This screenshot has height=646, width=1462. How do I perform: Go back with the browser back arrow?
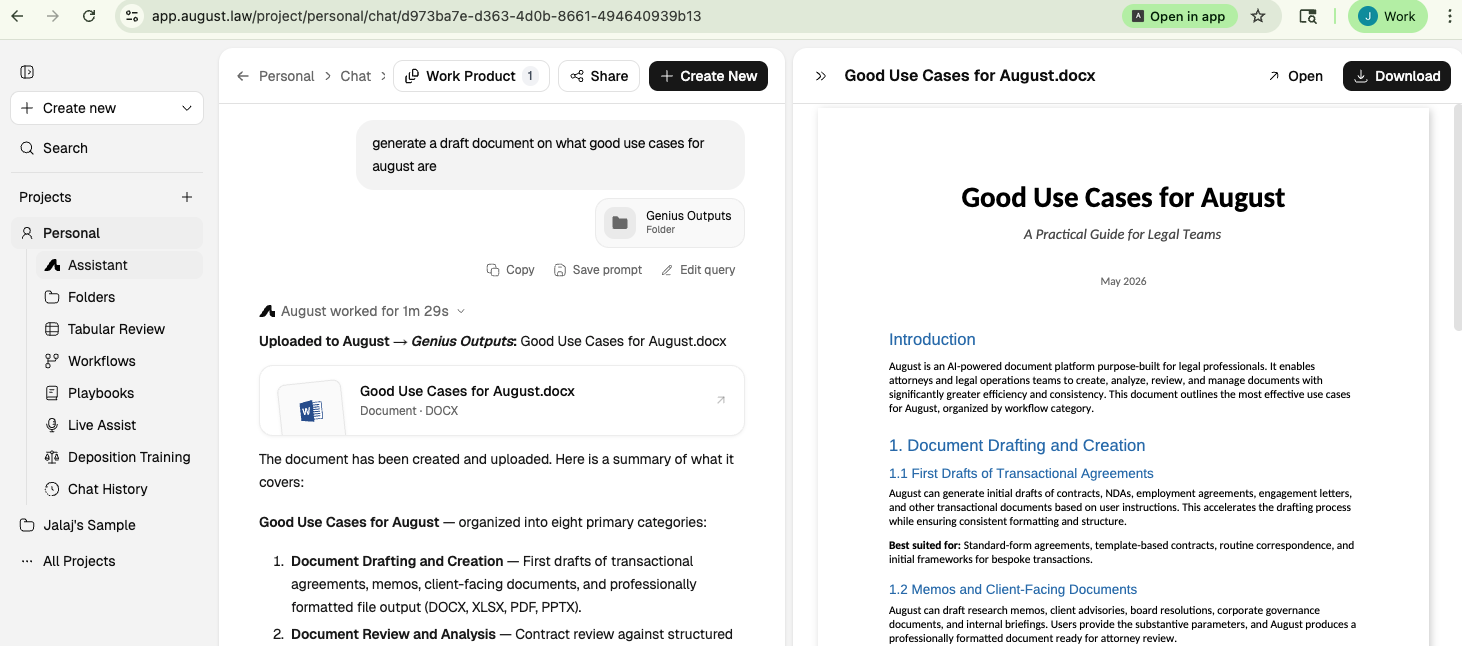click(17, 16)
